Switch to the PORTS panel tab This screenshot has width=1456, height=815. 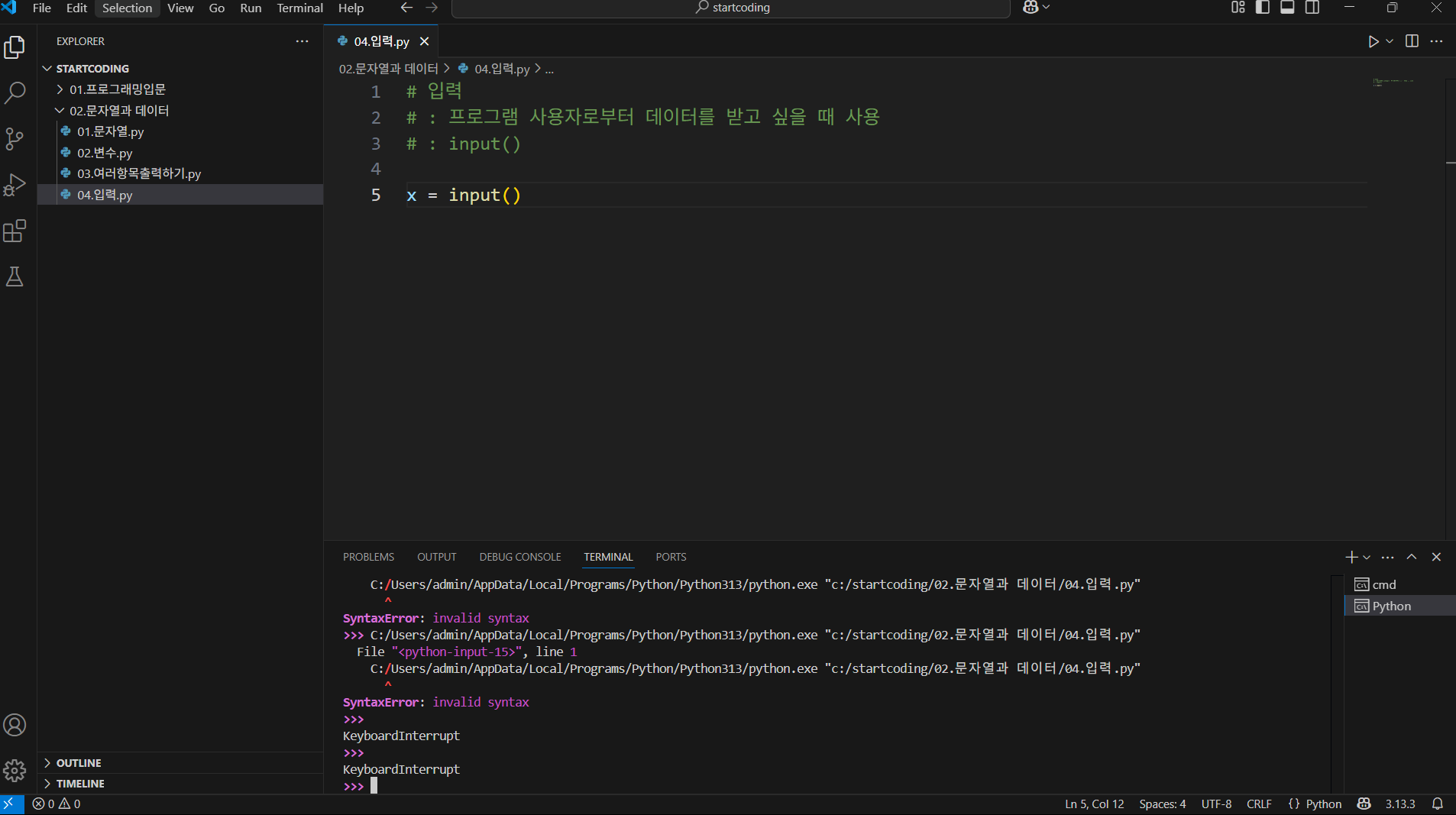click(671, 557)
